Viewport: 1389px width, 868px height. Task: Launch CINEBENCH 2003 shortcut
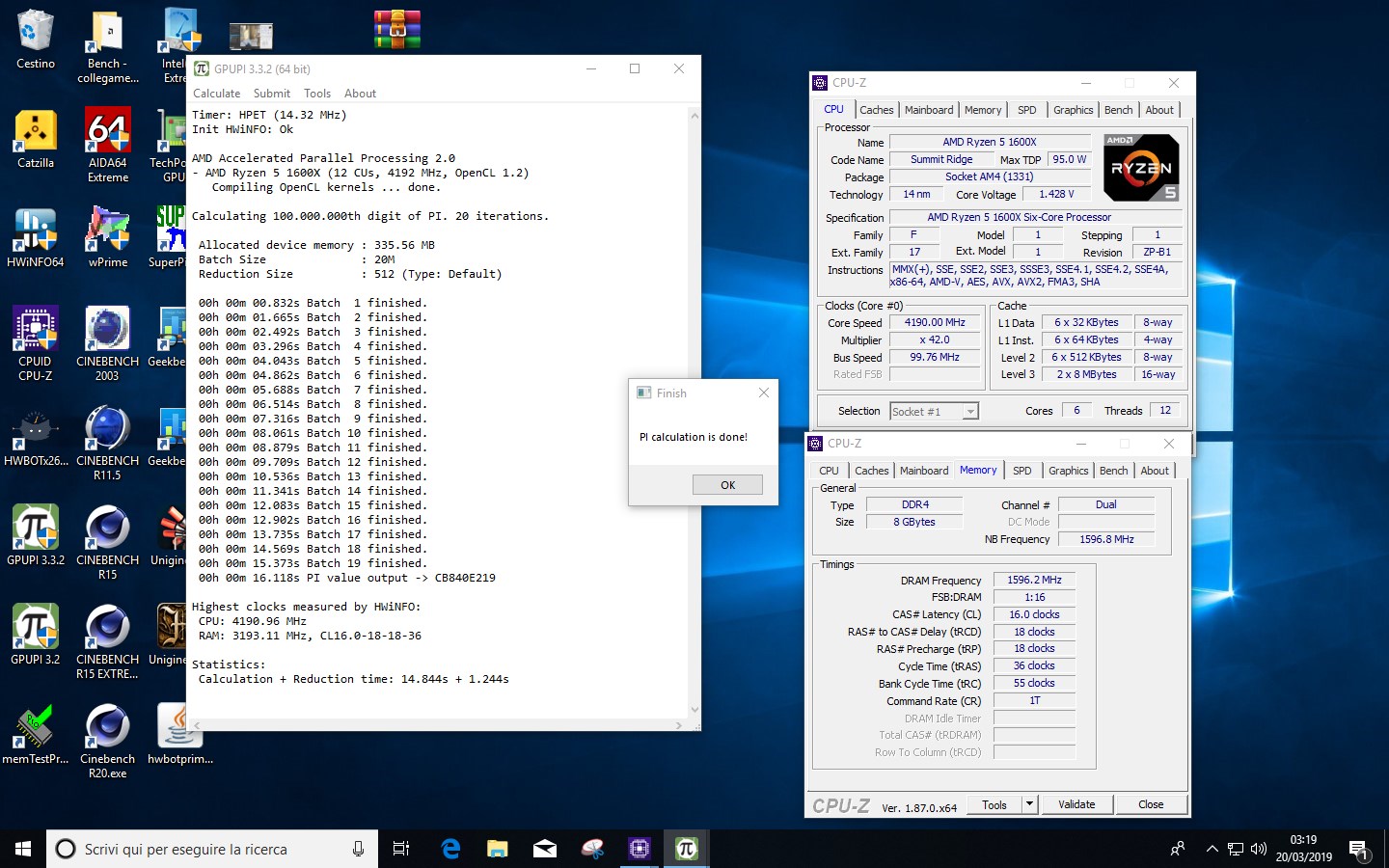(108, 344)
